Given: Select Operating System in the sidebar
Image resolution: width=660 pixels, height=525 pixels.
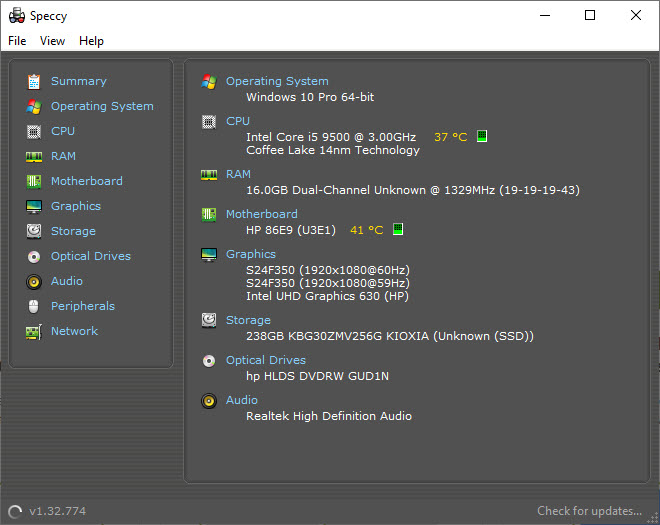Looking at the screenshot, I should click(102, 106).
